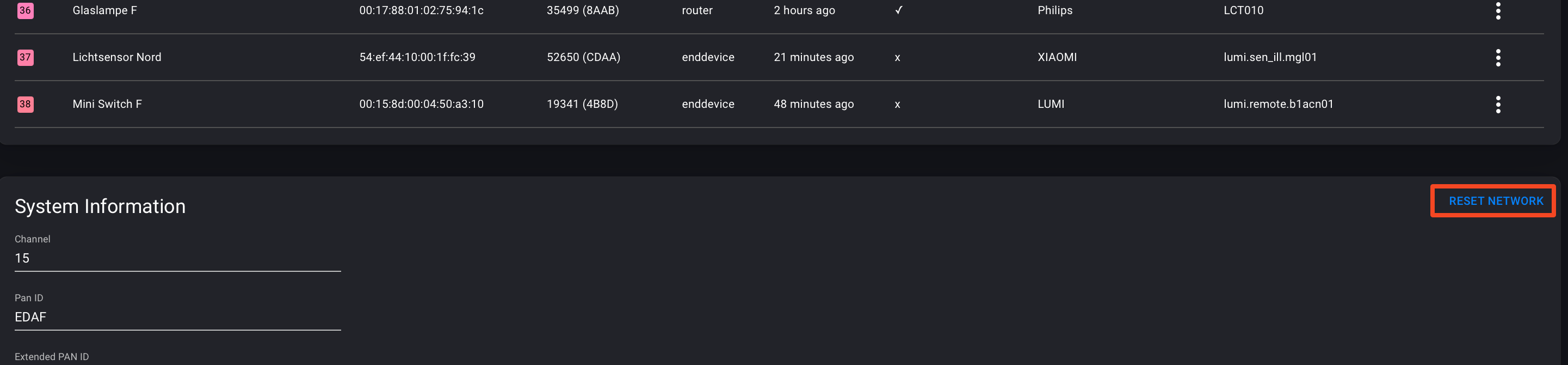The image size is (1568, 365).
Task: Click the pink number 38 badge
Action: point(25,104)
